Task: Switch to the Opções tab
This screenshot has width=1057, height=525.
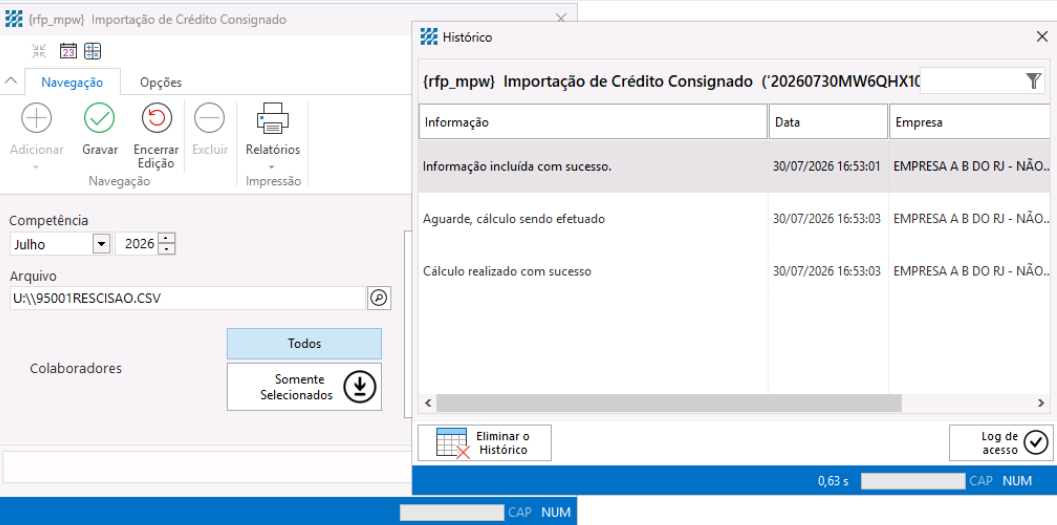Action: pyautogui.click(x=160, y=82)
